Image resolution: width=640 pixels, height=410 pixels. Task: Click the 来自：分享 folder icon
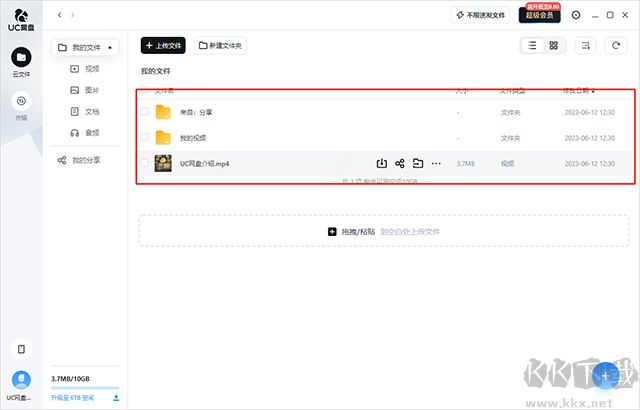click(163, 112)
